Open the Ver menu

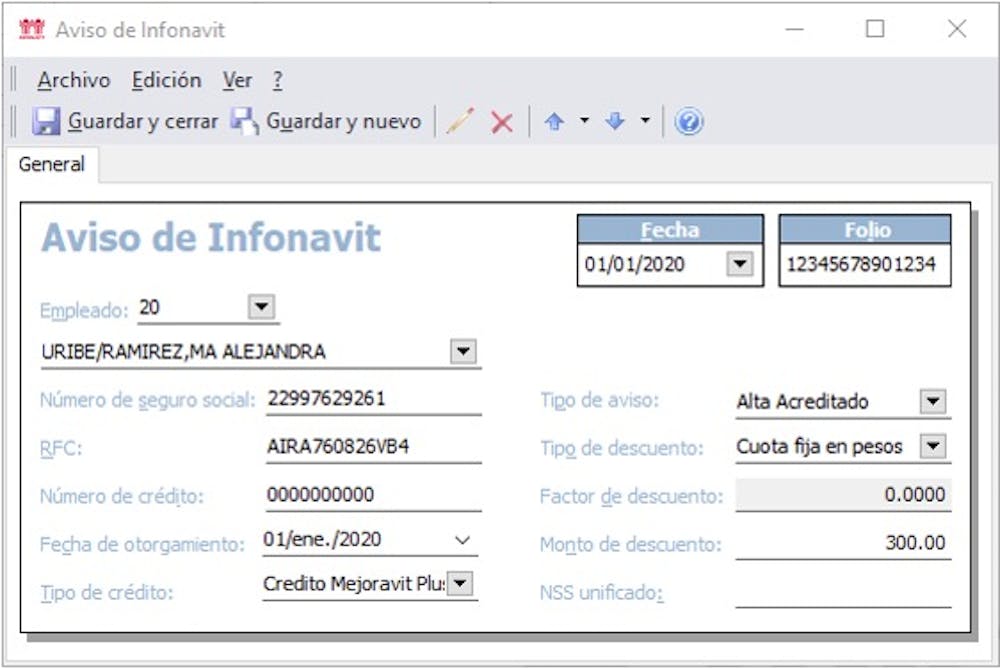click(x=237, y=80)
